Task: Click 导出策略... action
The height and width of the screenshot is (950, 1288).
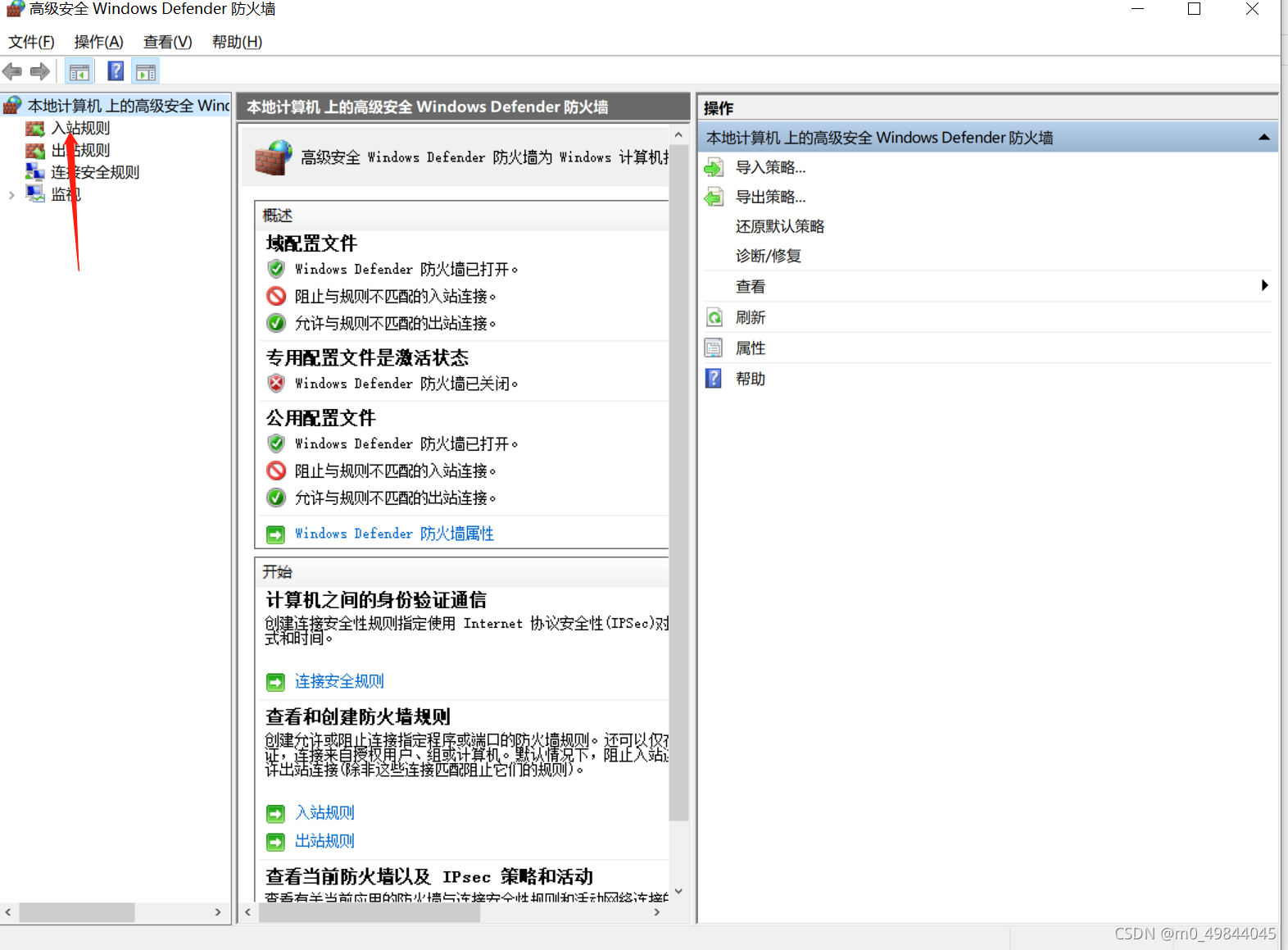Action: pos(770,197)
